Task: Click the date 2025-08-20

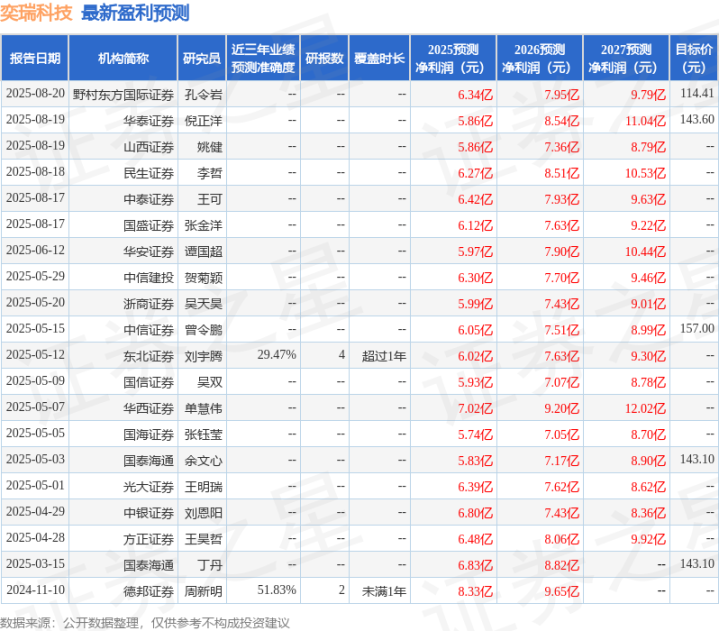Action: click(x=35, y=93)
